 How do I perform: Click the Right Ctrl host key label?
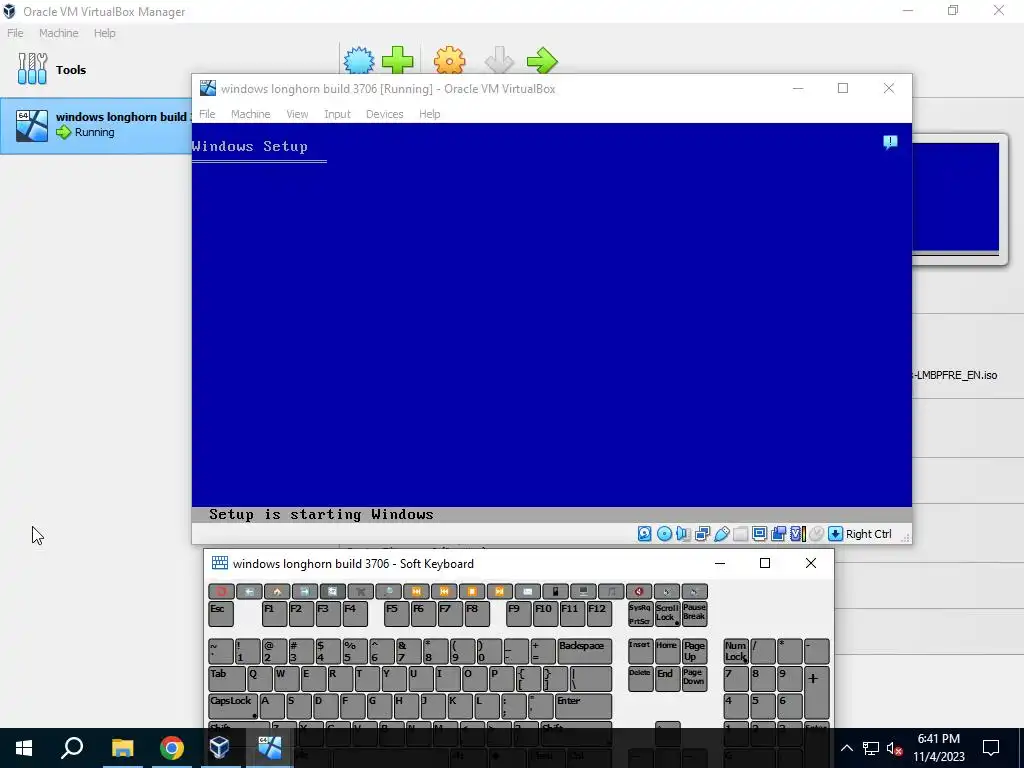pyautogui.click(x=869, y=534)
